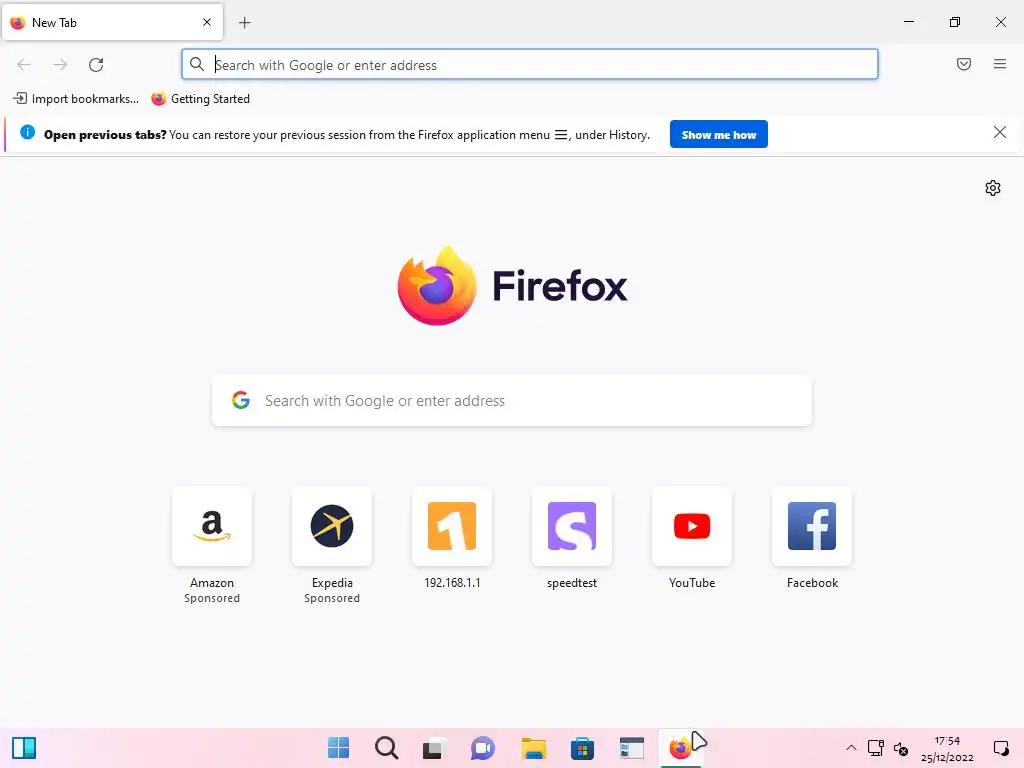Click the network status tray icon
This screenshot has height=768, width=1024.
tap(875, 748)
